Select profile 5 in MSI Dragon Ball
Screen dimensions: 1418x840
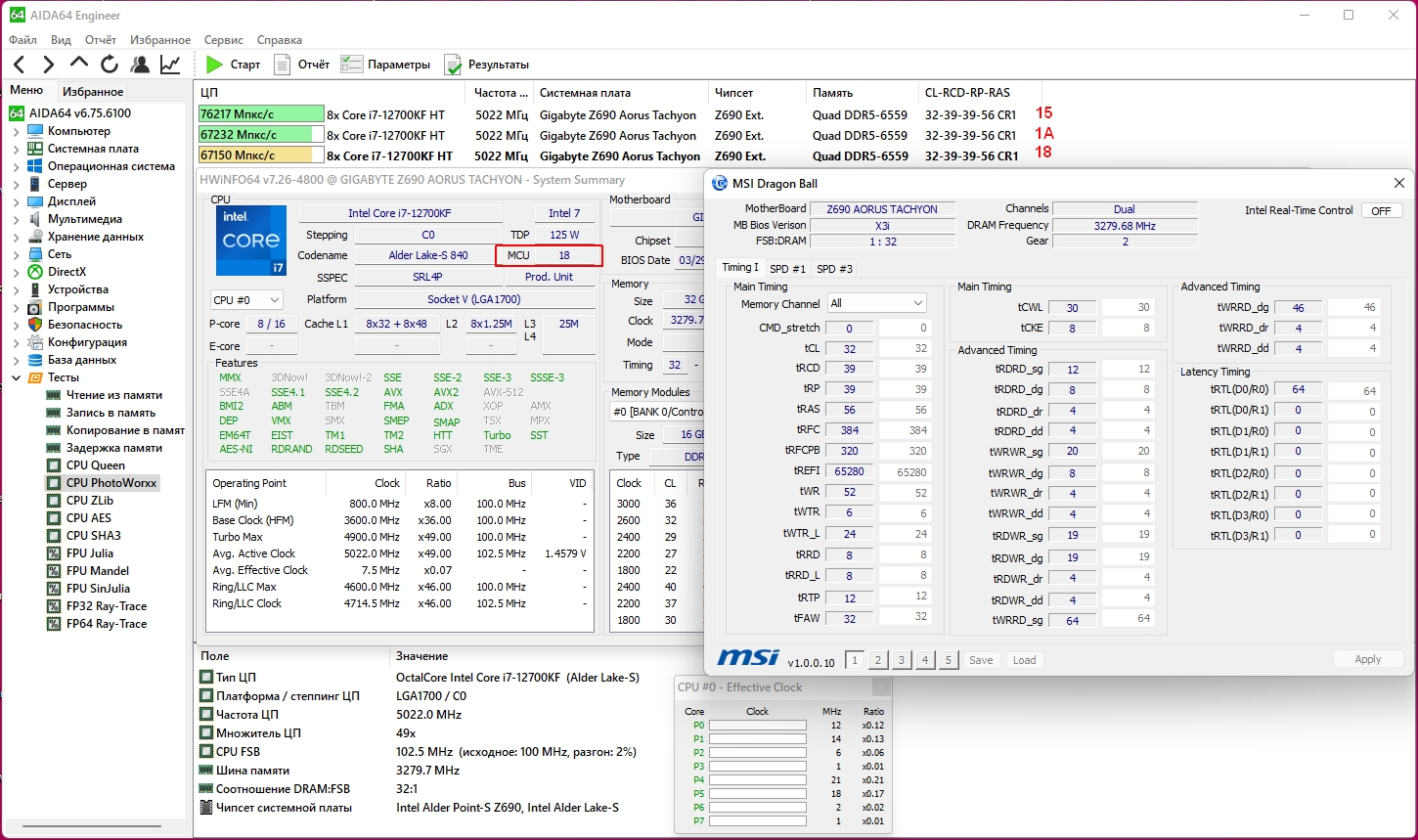pyautogui.click(x=949, y=660)
